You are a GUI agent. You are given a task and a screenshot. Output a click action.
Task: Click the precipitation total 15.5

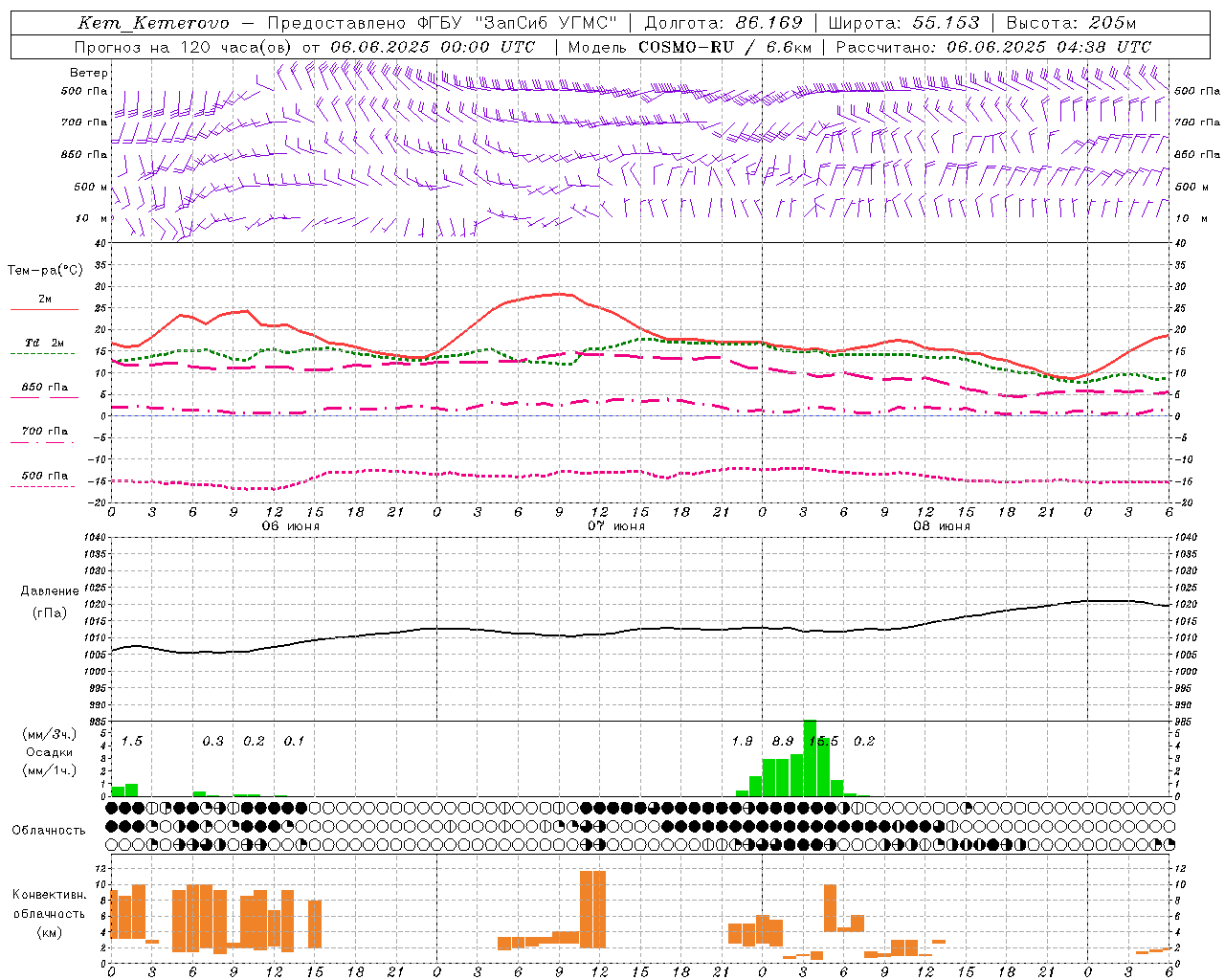(824, 741)
